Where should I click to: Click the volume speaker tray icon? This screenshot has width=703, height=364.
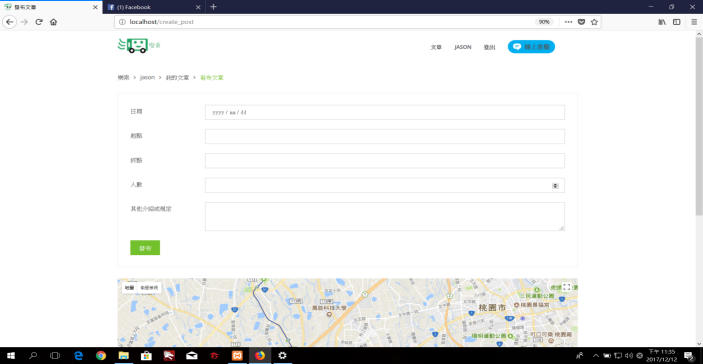[629, 355]
